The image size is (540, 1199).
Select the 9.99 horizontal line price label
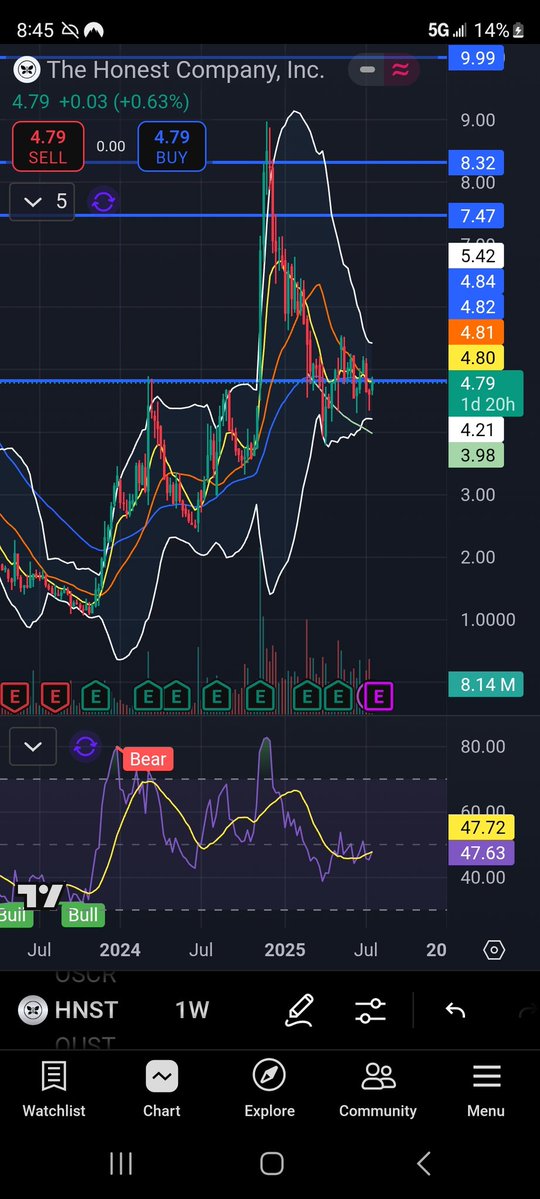click(x=477, y=57)
